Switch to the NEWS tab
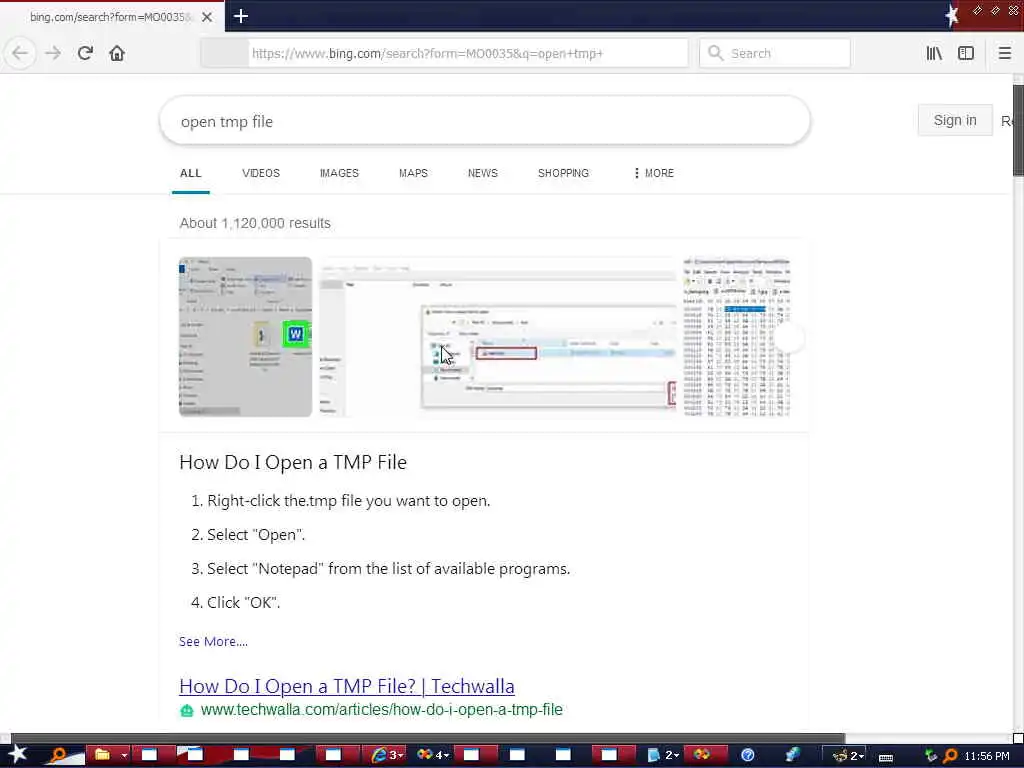The width and height of the screenshot is (1024, 768). click(x=483, y=173)
